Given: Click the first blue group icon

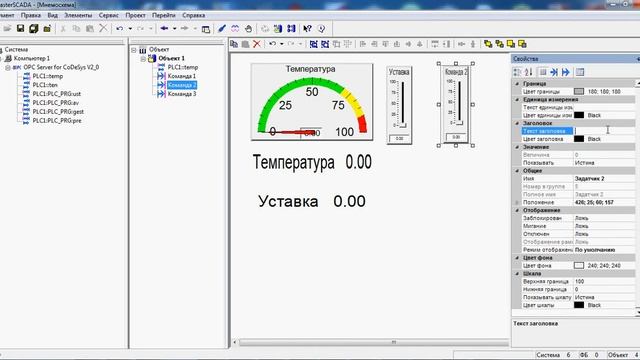Looking at the screenshot, I should click(x=313, y=44).
